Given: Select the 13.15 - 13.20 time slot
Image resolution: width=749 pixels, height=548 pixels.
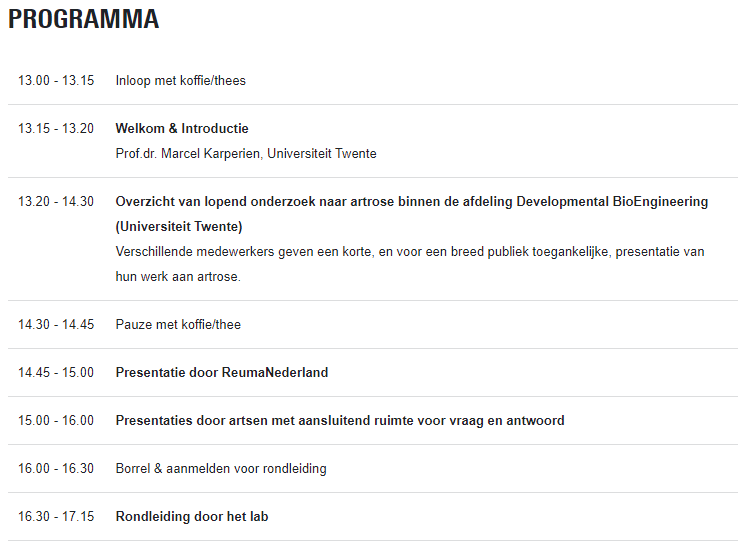Looking at the screenshot, I should click(56, 129).
